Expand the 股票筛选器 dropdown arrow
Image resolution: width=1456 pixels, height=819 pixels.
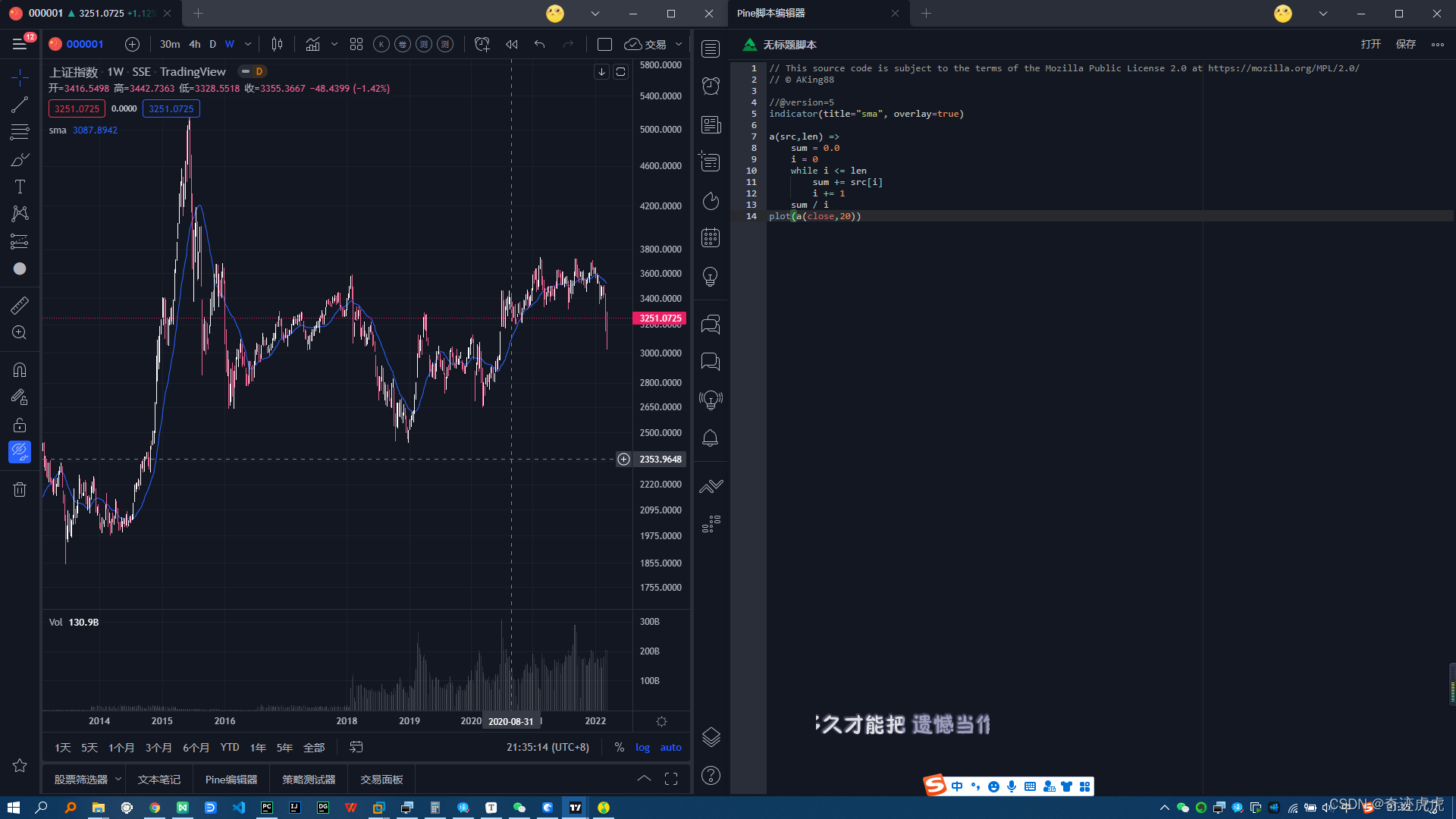point(118,779)
